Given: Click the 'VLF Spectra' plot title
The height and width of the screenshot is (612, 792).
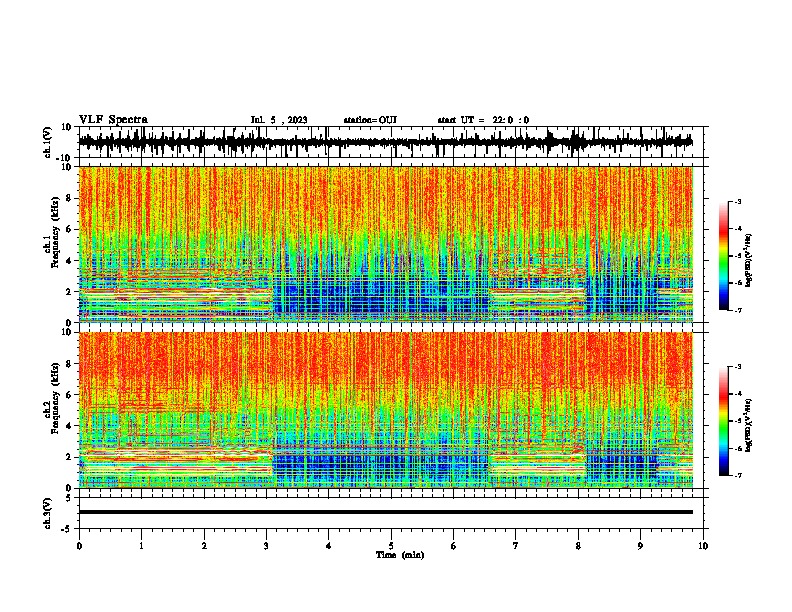Looking at the screenshot, I should 113,120.
